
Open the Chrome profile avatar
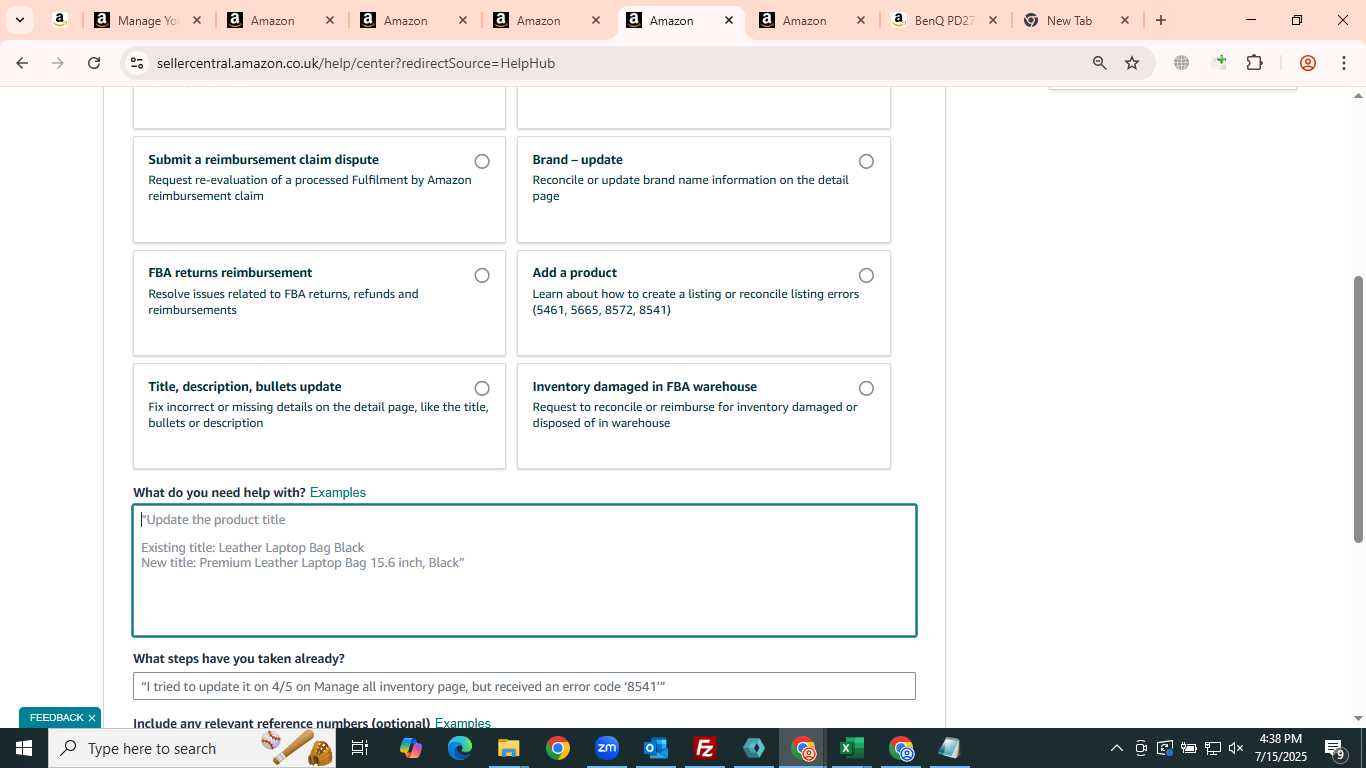[1307, 63]
